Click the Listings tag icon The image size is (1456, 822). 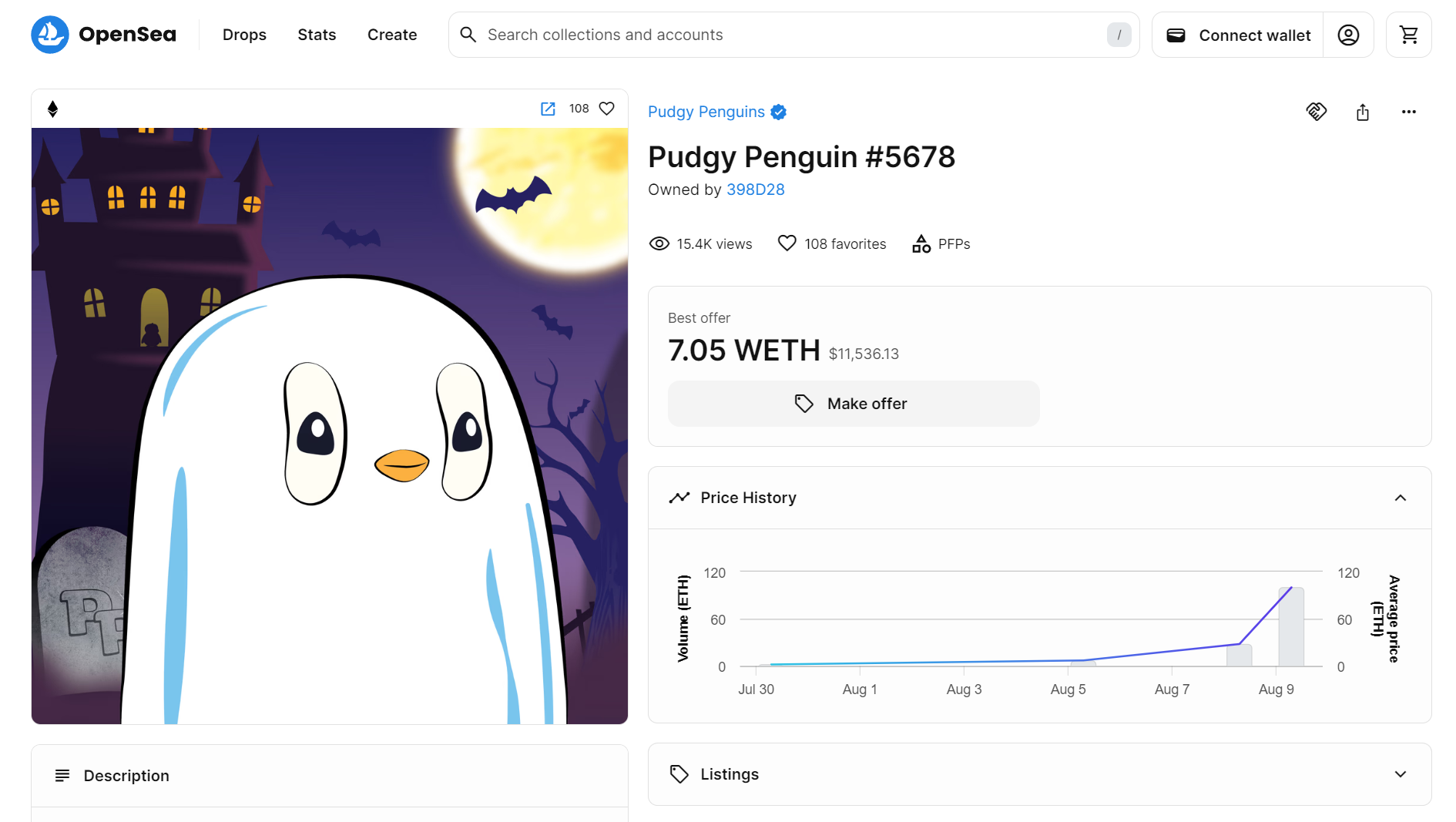tap(679, 774)
